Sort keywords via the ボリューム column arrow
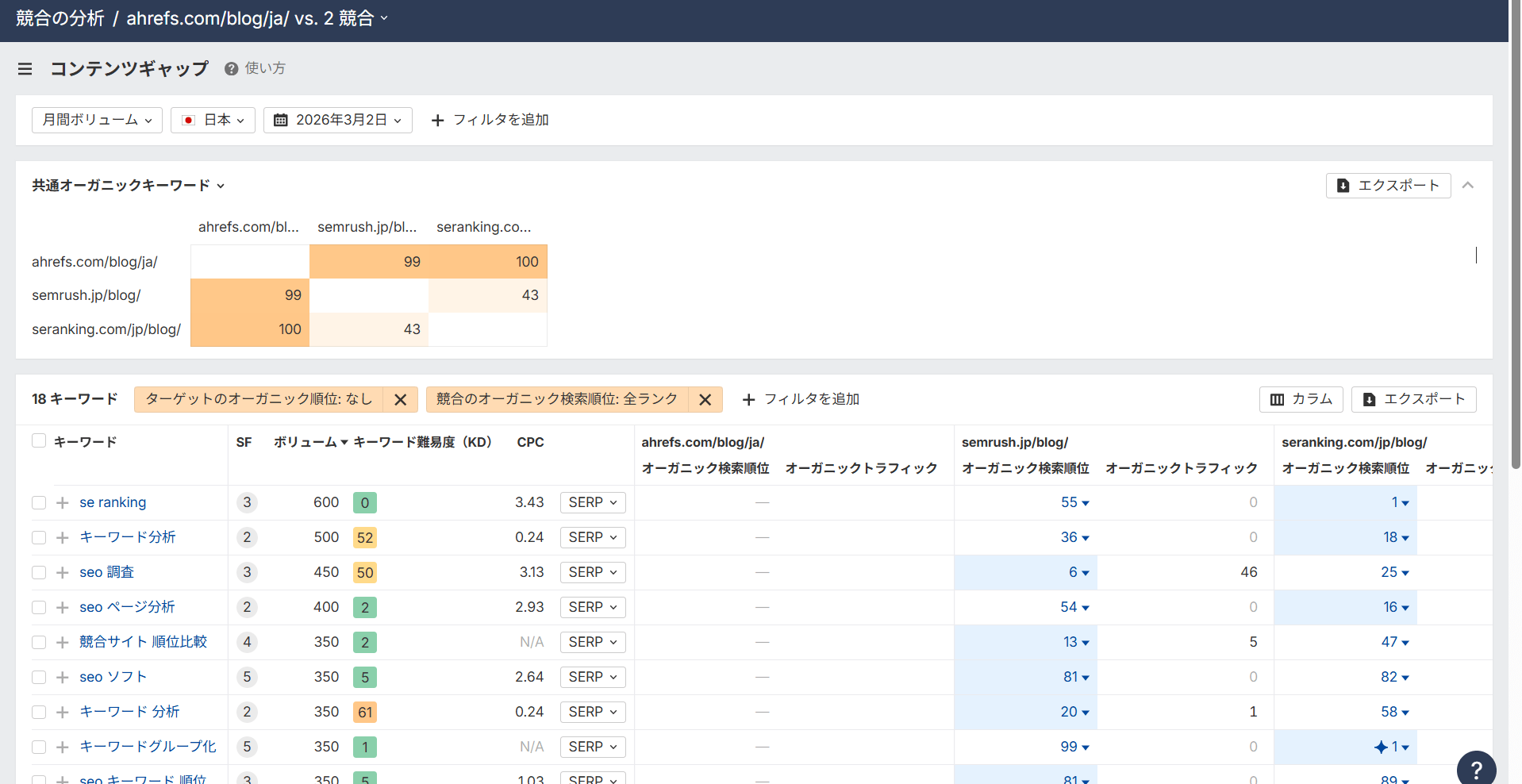This screenshot has height=784, width=1522. tap(344, 443)
